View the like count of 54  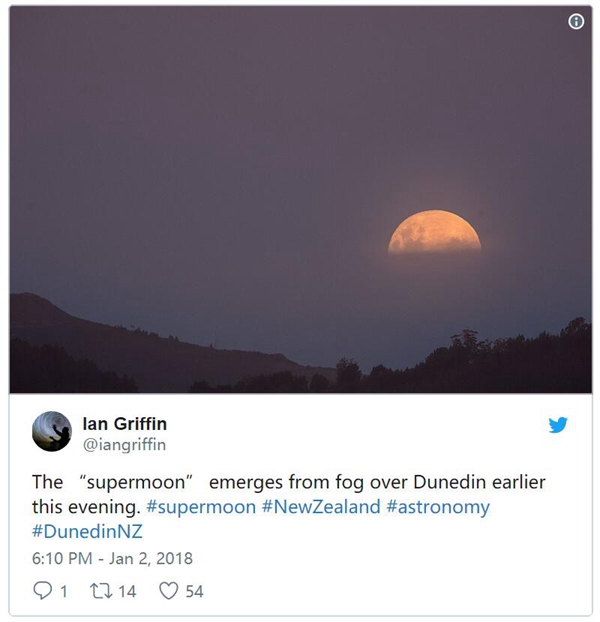(x=194, y=591)
